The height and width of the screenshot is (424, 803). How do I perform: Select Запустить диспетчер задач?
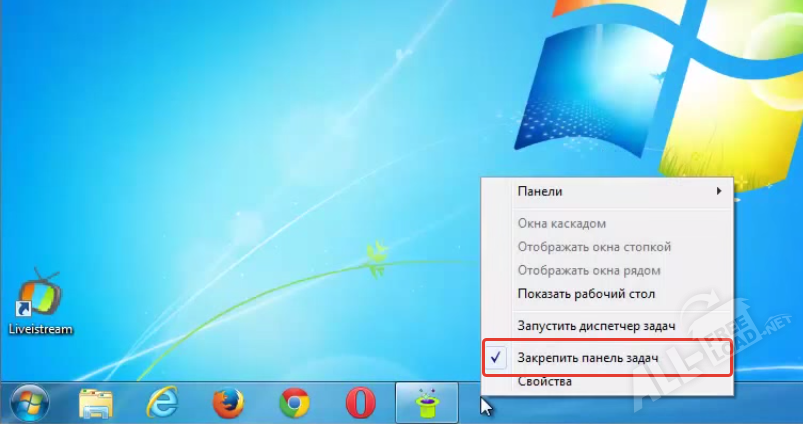click(x=607, y=326)
